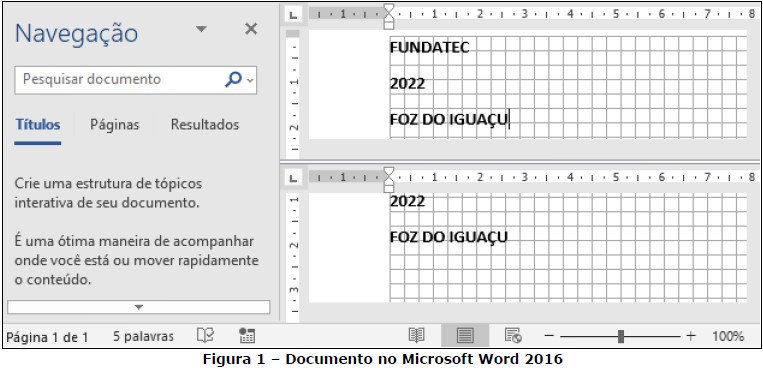Click FOZ DO IGUAÇU in the lower pane
The width and height of the screenshot is (763, 368).
(449, 238)
